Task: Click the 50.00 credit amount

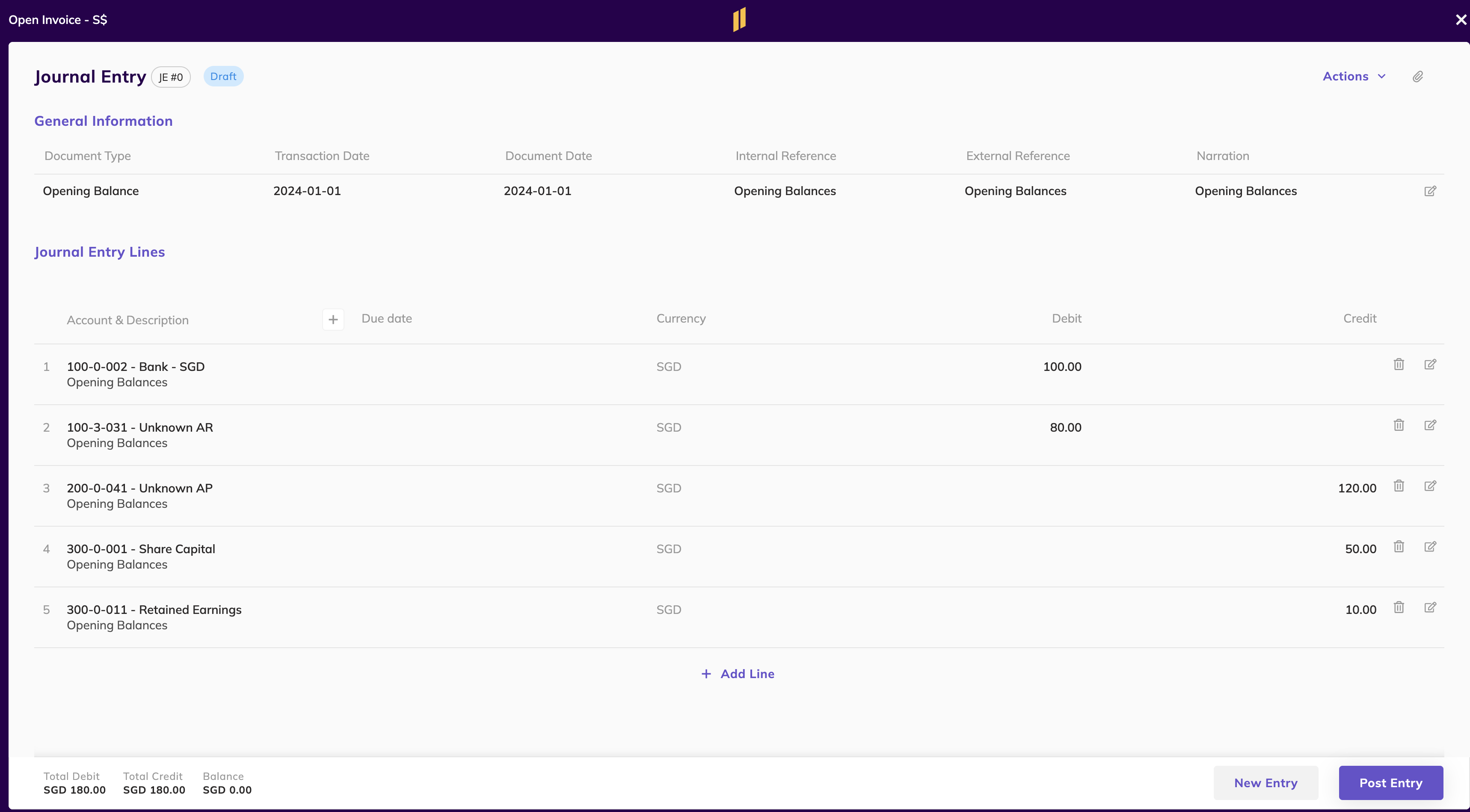Action: point(1360,549)
